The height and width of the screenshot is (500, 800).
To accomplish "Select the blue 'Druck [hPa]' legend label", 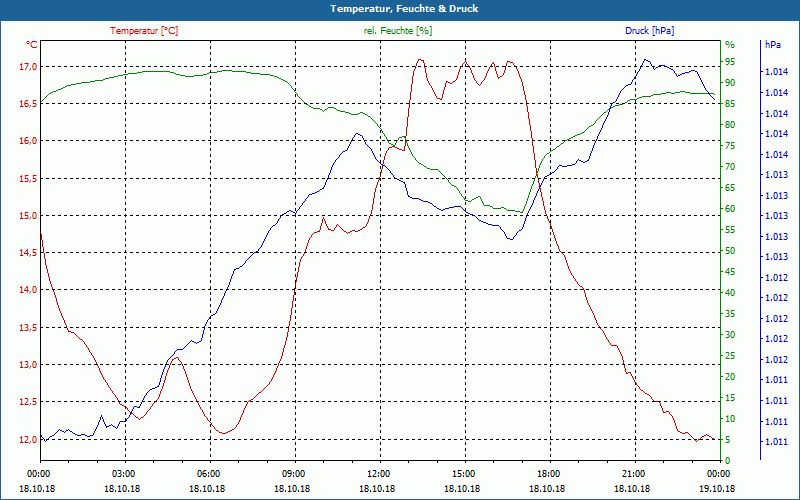I will (x=649, y=31).
